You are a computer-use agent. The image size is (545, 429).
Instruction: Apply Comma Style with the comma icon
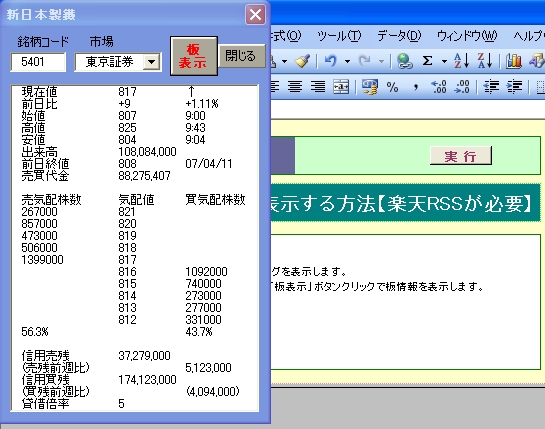(415, 87)
